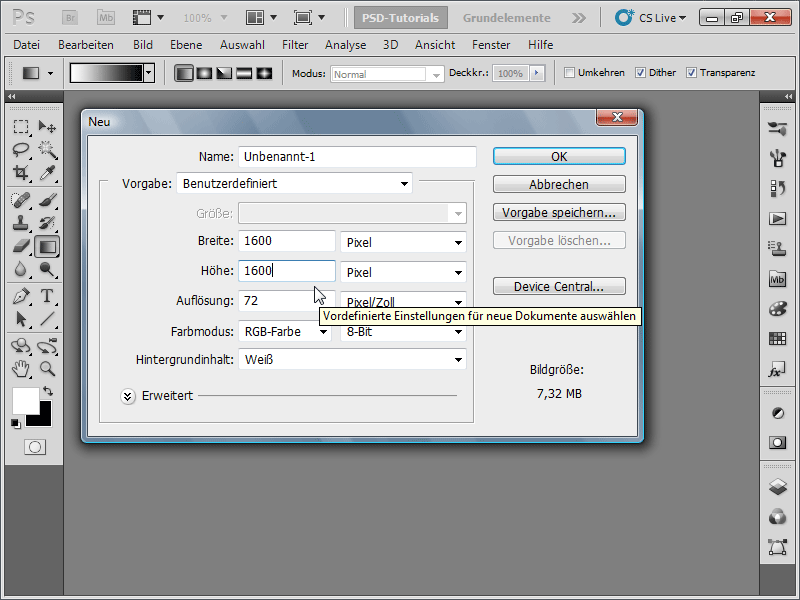Launch Mini Bridge from application bar
The width and height of the screenshot is (800, 600).
pos(106,18)
